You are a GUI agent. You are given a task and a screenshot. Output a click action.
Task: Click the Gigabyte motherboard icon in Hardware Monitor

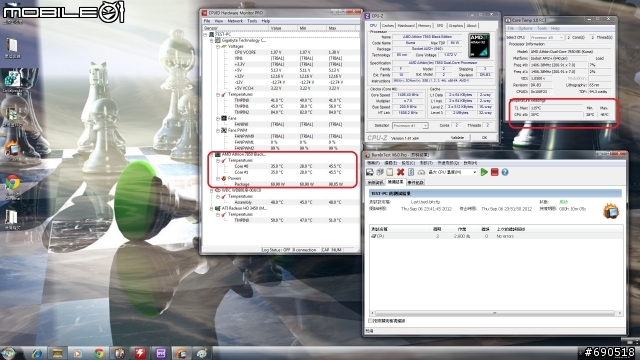click(x=218, y=40)
